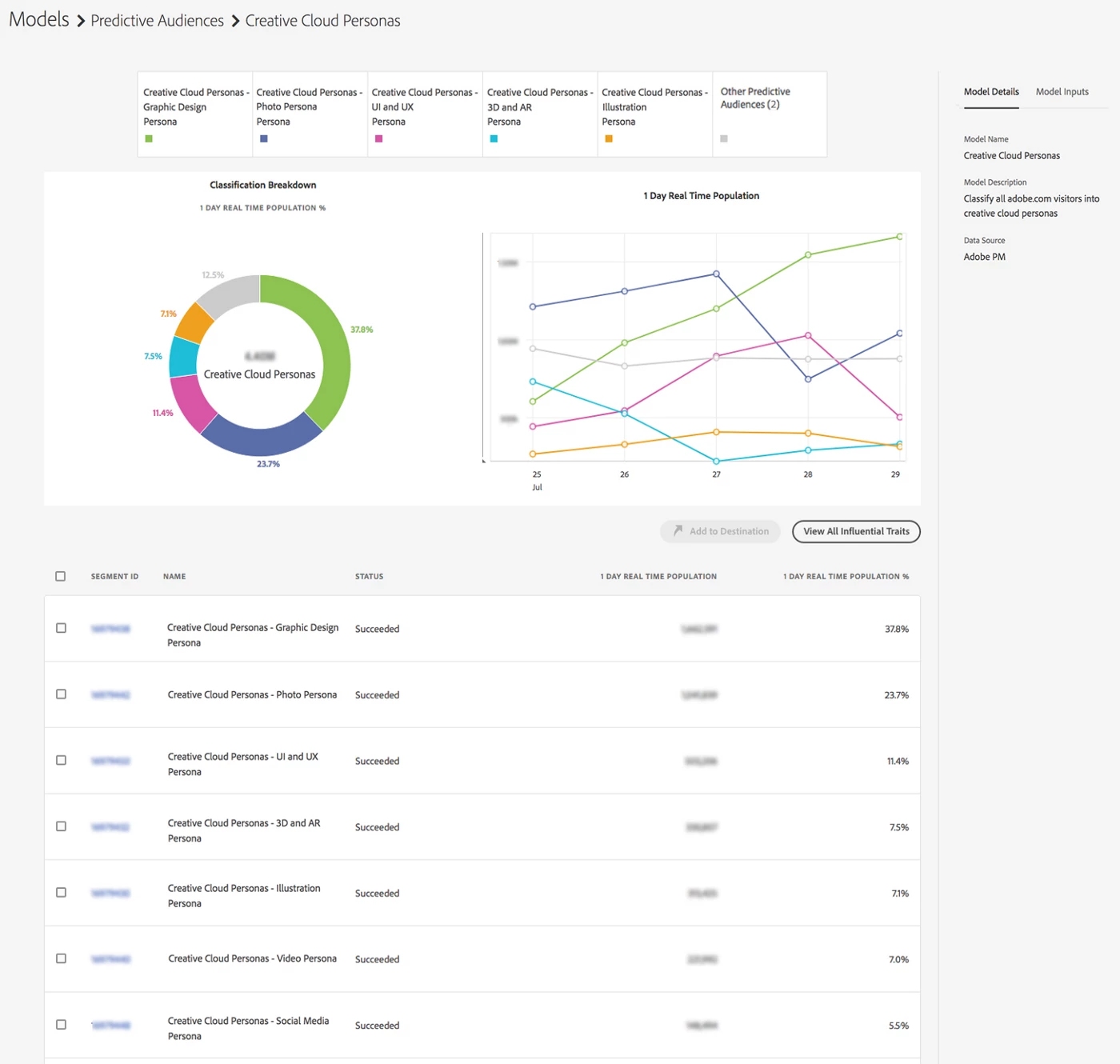Viewport: 1120px width, 1064px height.
Task: Click the green line's point at July 29
Action: point(899,237)
